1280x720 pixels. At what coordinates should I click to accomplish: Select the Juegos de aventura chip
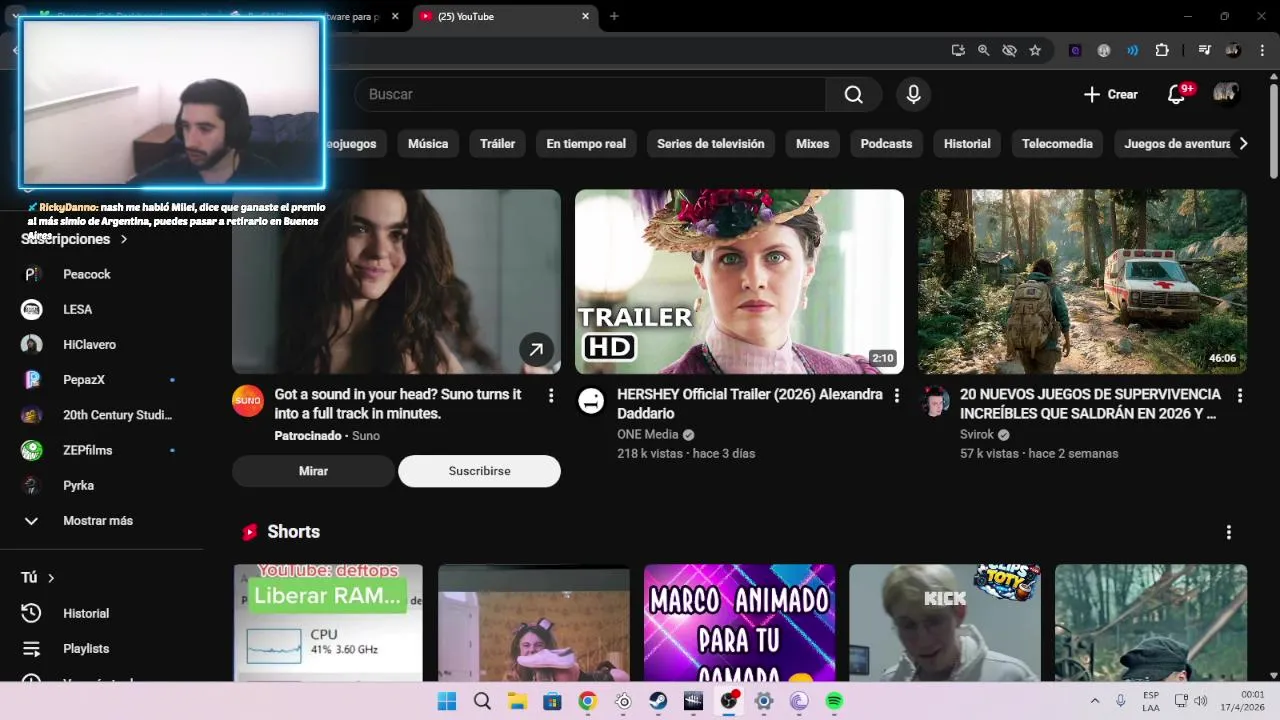1175,144
